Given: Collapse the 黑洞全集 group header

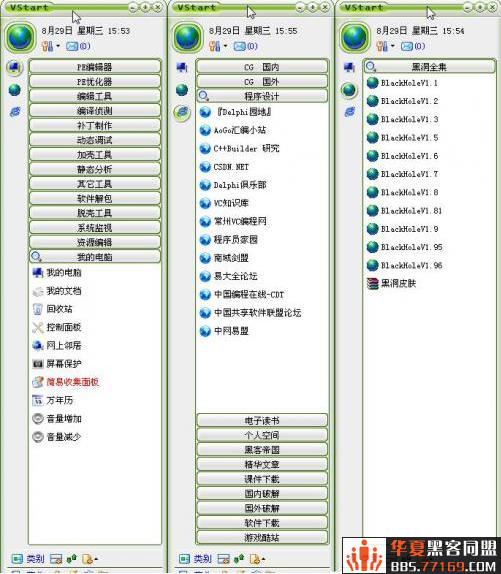Looking at the screenshot, I should pyautogui.click(x=430, y=67).
